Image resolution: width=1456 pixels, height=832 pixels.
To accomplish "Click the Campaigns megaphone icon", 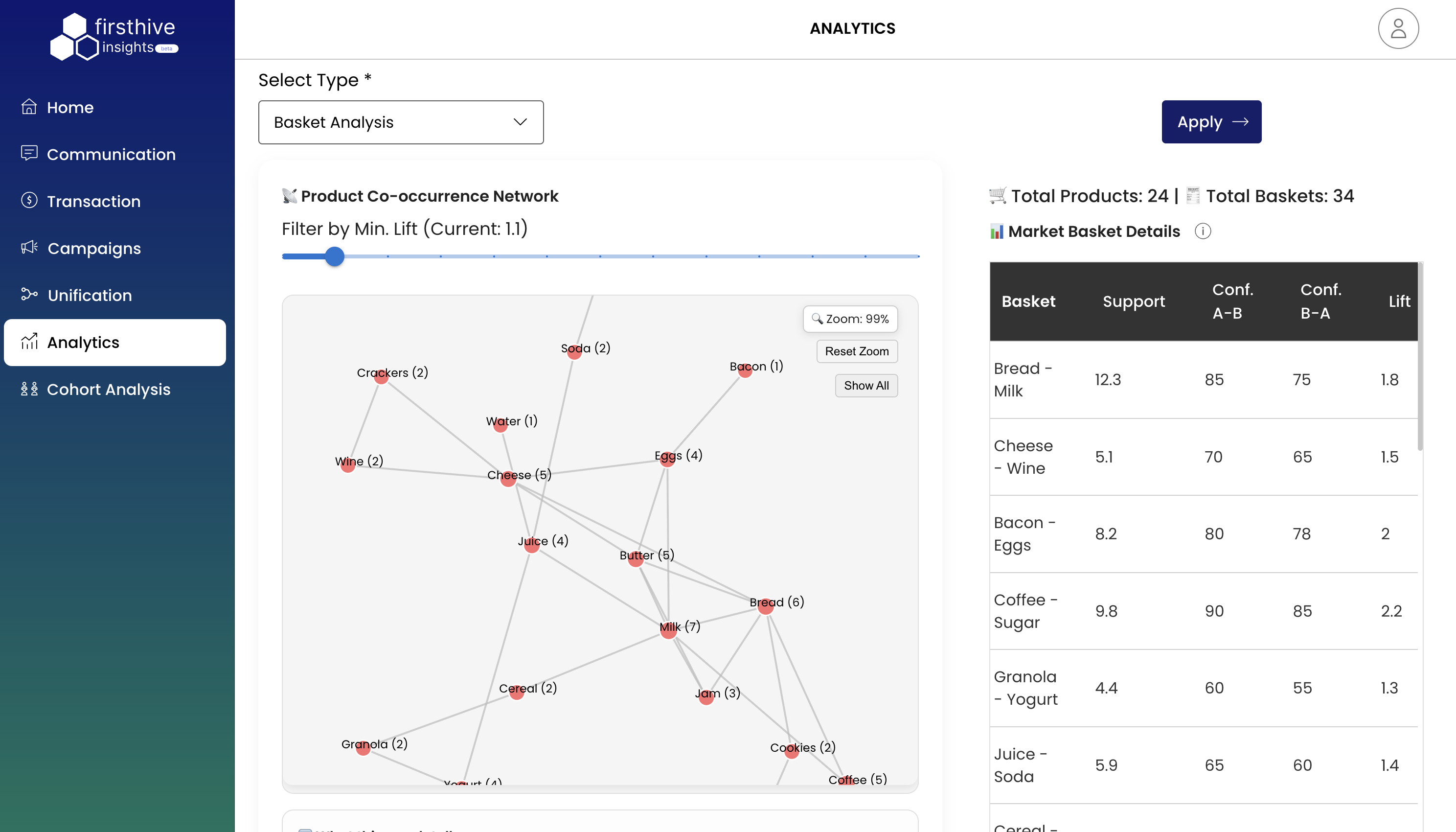I will click(x=29, y=248).
